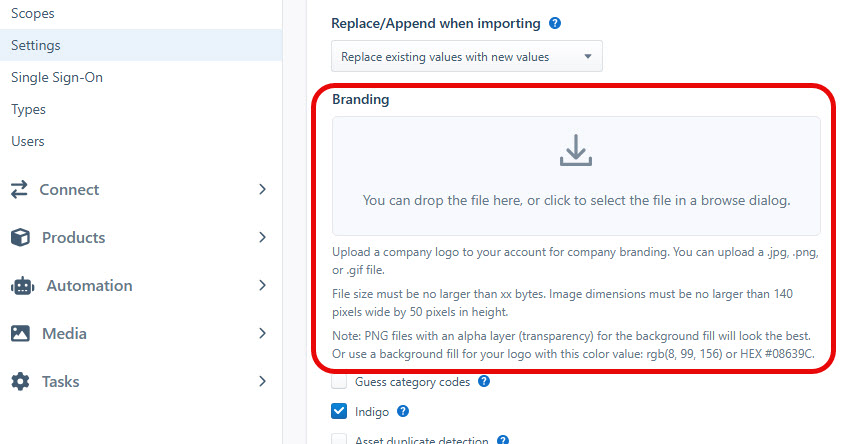
Task: Click the Products box icon
Action: click(x=20, y=238)
